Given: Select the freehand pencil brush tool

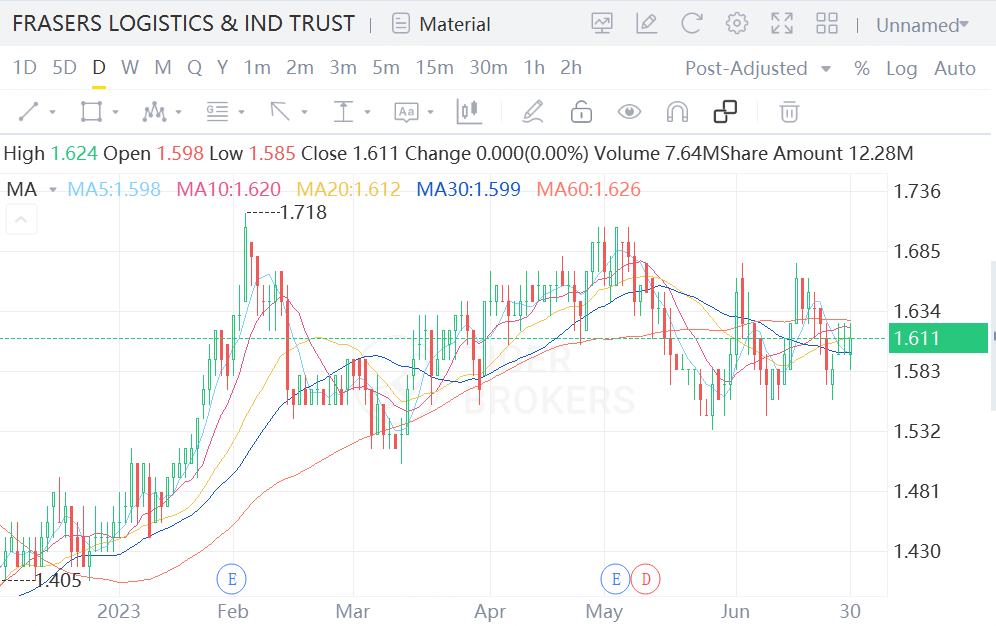Looking at the screenshot, I should coord(533,112).
